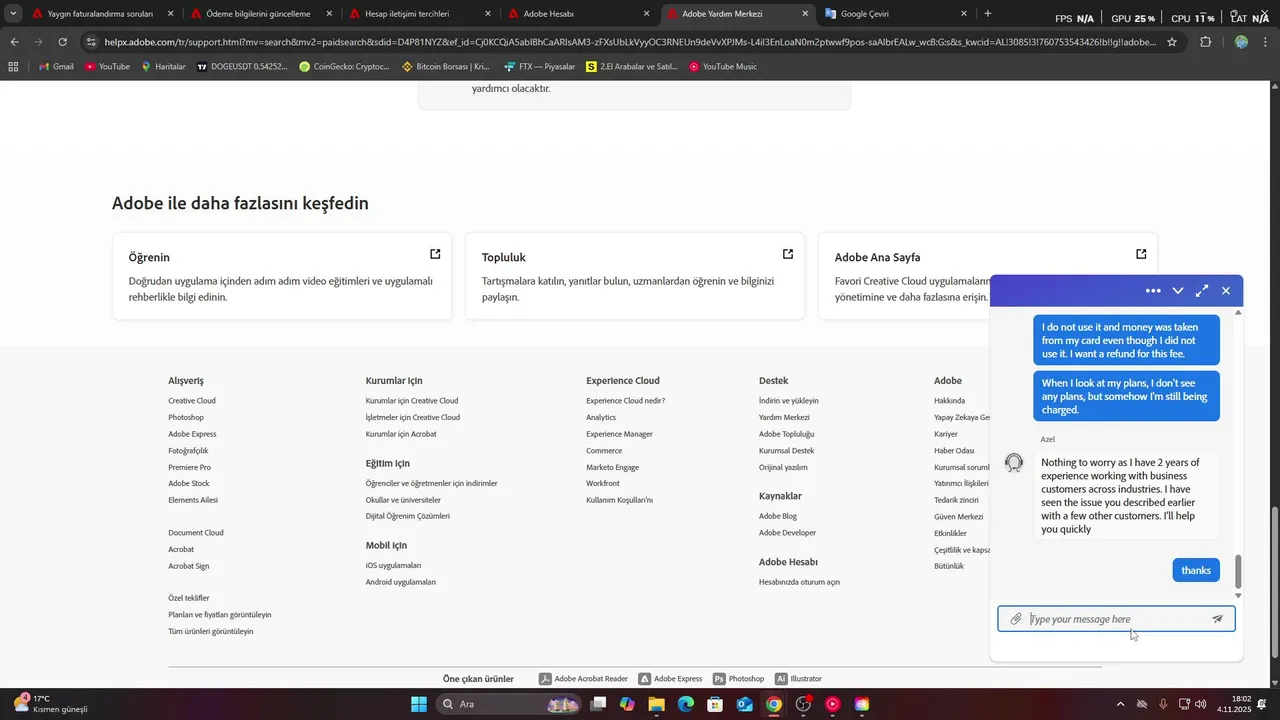Viewport: 1280px width, 720px height.
Task: Open the browser extensions puzzle icon
Action: [x=1205, y=42]
